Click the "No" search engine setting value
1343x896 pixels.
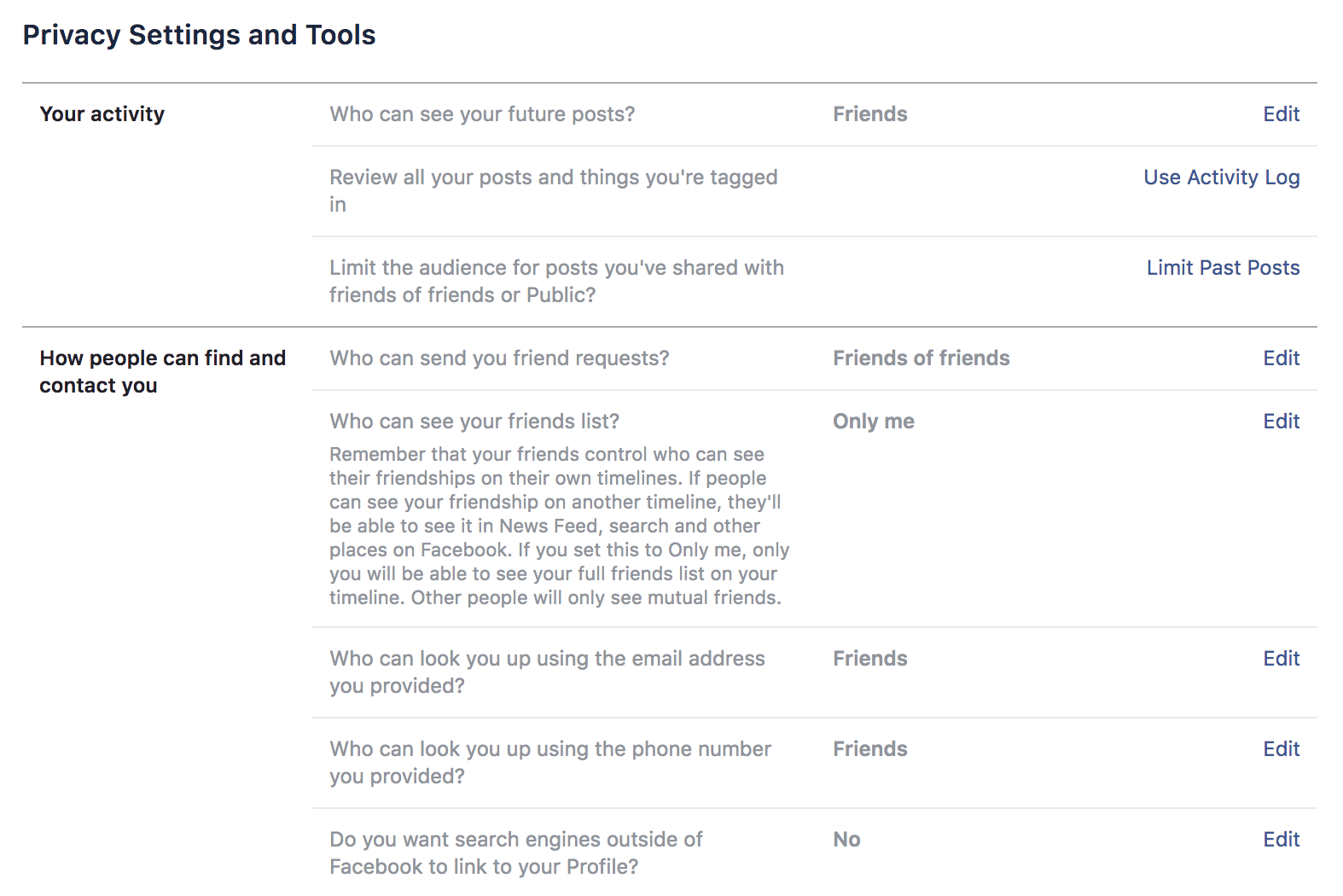[x=846, y=840]
